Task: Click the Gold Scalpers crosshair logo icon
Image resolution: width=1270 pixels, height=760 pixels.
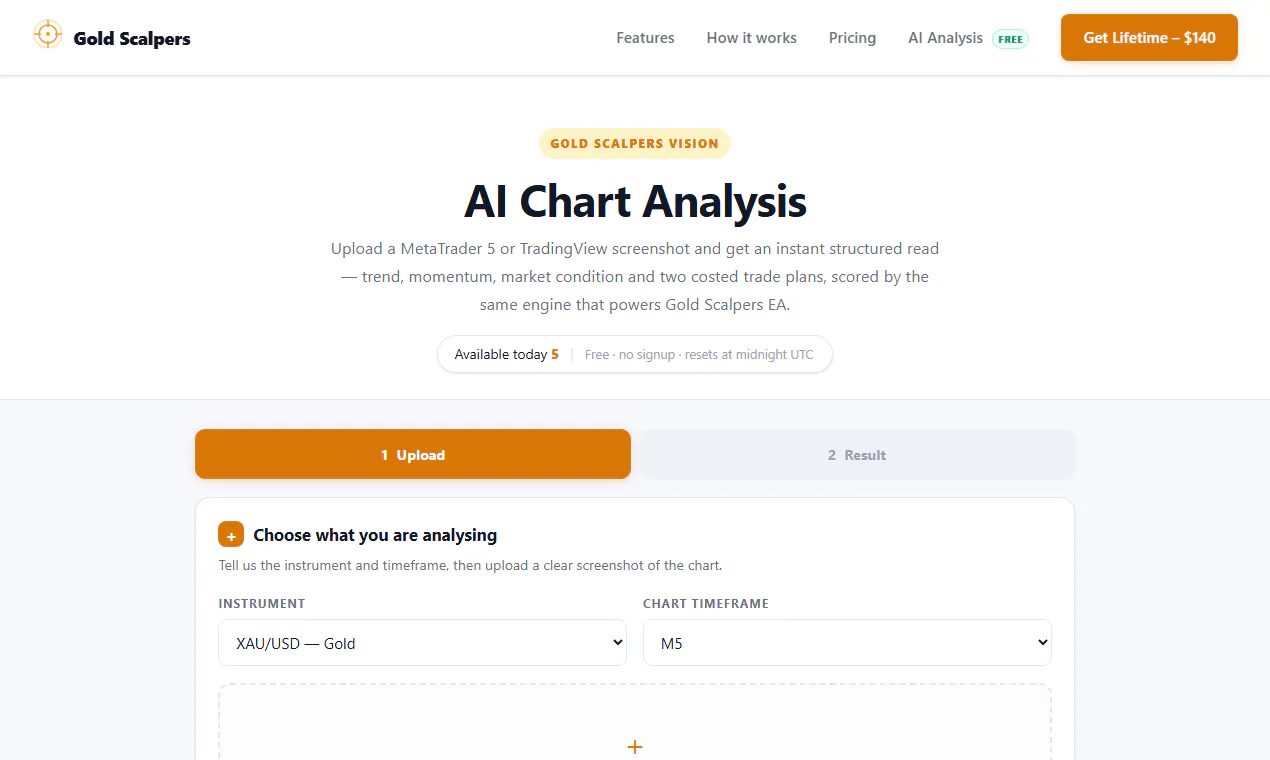Action: [x=47, y=35]
